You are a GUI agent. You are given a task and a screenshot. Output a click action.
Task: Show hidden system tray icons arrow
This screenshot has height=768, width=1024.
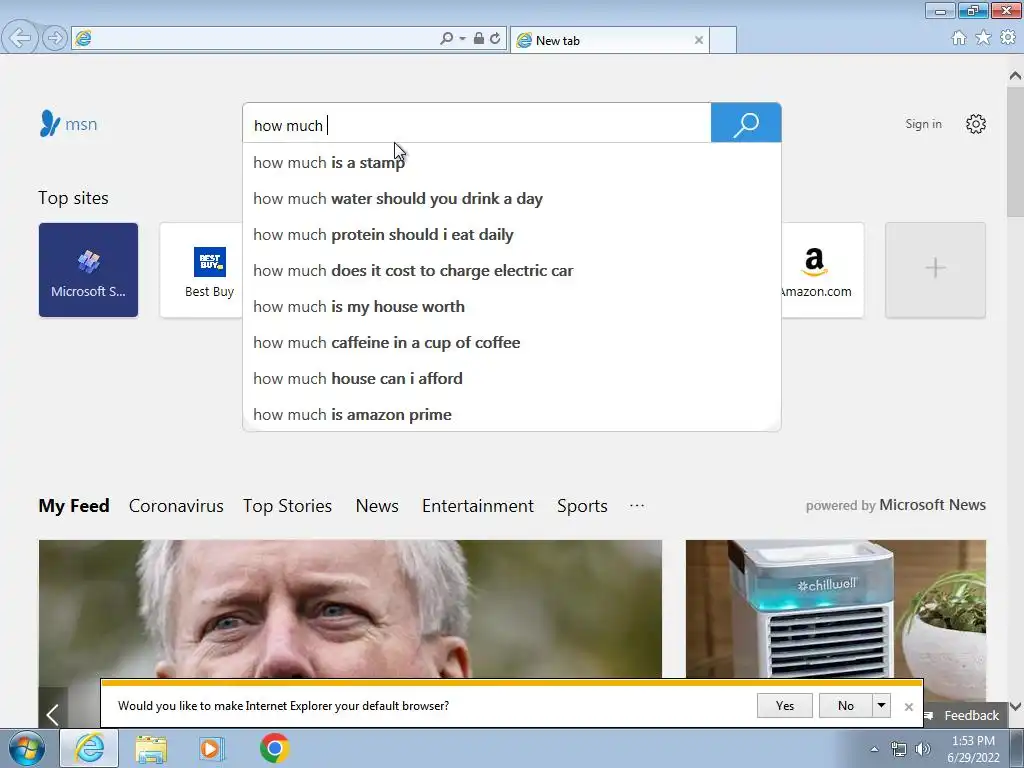tap(874, 749)
